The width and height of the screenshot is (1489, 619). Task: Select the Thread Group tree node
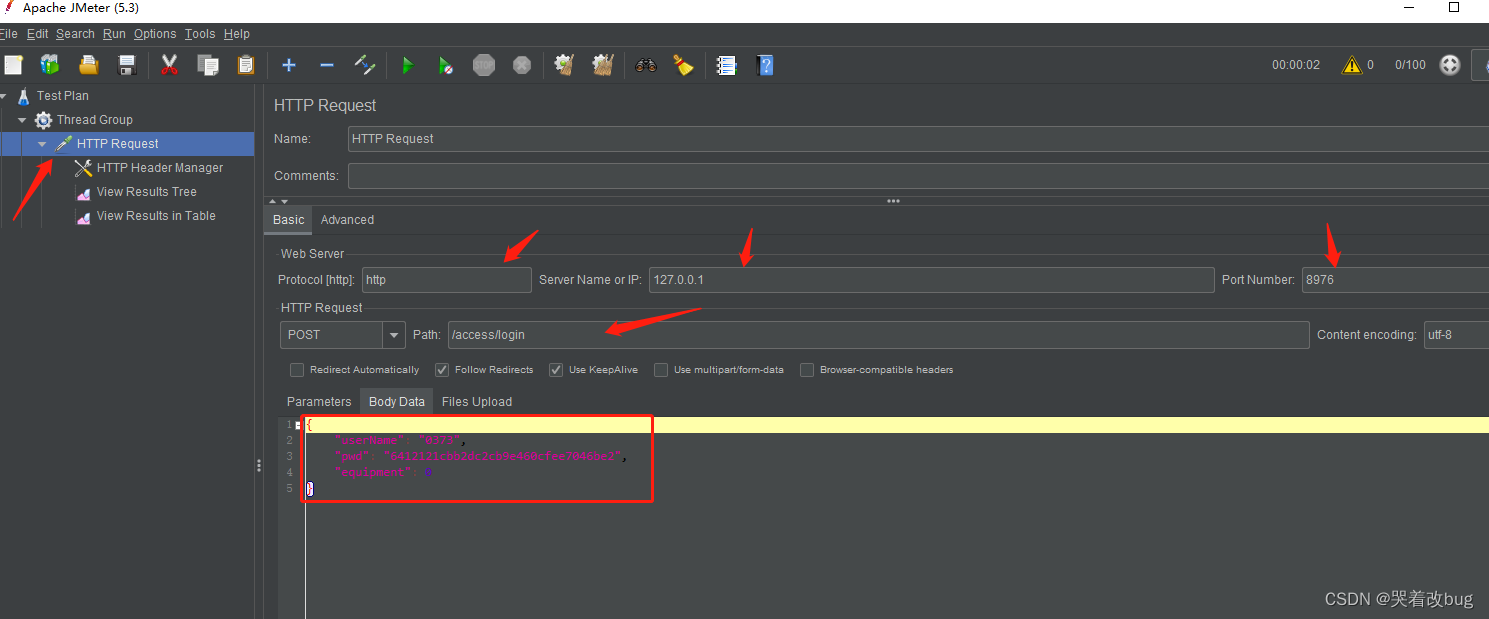(x=95, y=120)
